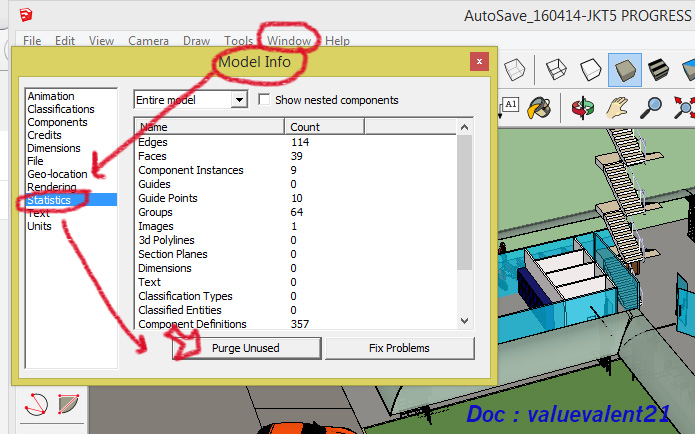Image resolution: width=695 pixels, height=434 pixels.
Task: Click the Name column header
Action: pos(209,127)
